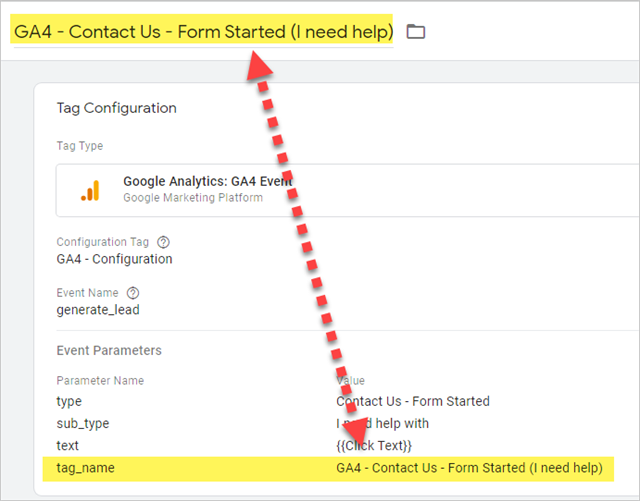Screen dimensions: 640x501
Task: Select the tag_name parameter name
Action: 85,468
